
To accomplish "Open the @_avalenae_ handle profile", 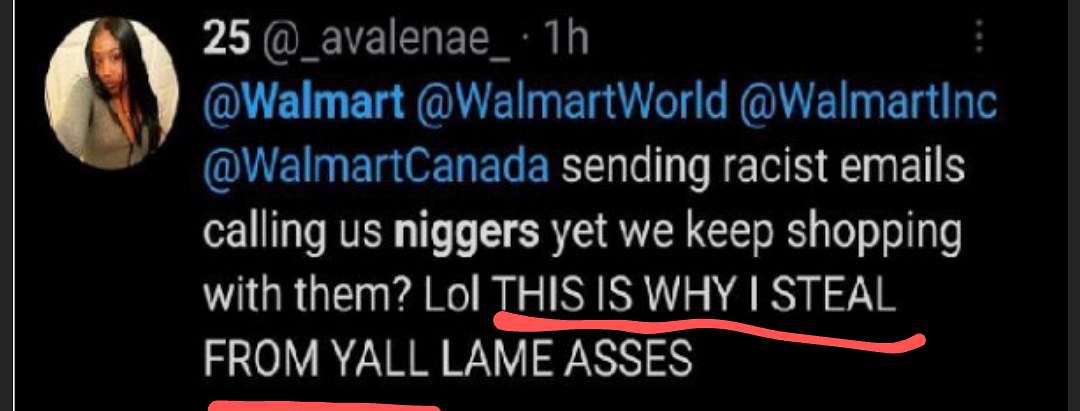I will pyautogui.click(x=385, y=43).
